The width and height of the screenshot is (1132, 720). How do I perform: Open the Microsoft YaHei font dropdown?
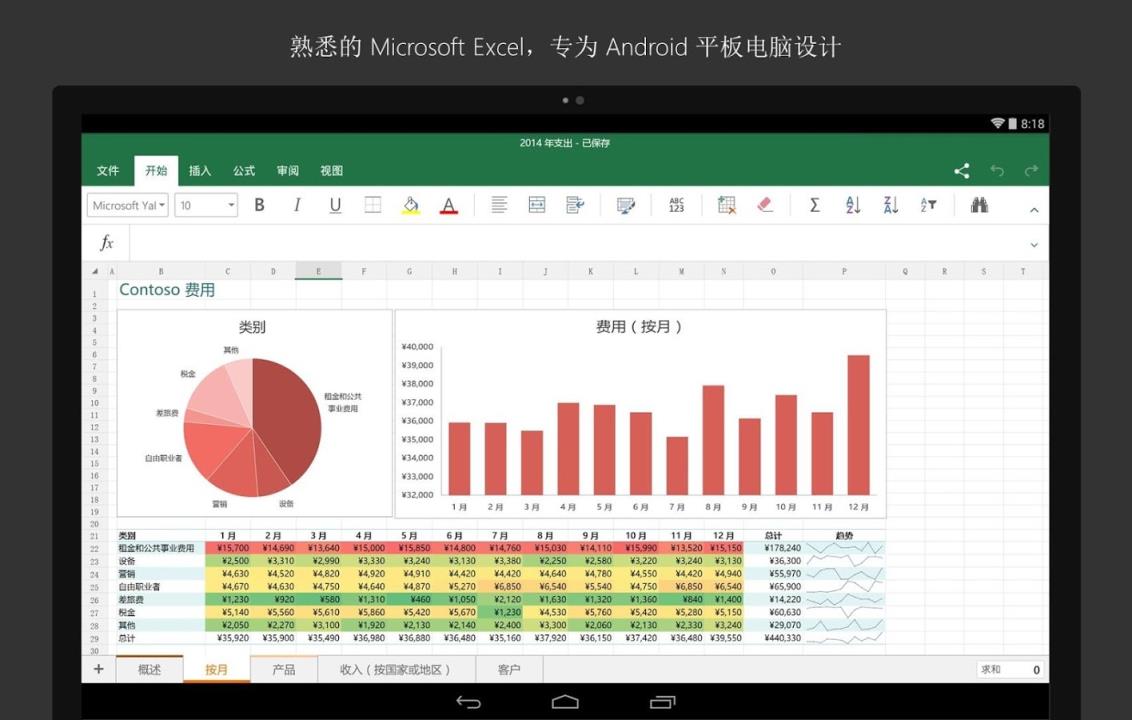point(127,205)
